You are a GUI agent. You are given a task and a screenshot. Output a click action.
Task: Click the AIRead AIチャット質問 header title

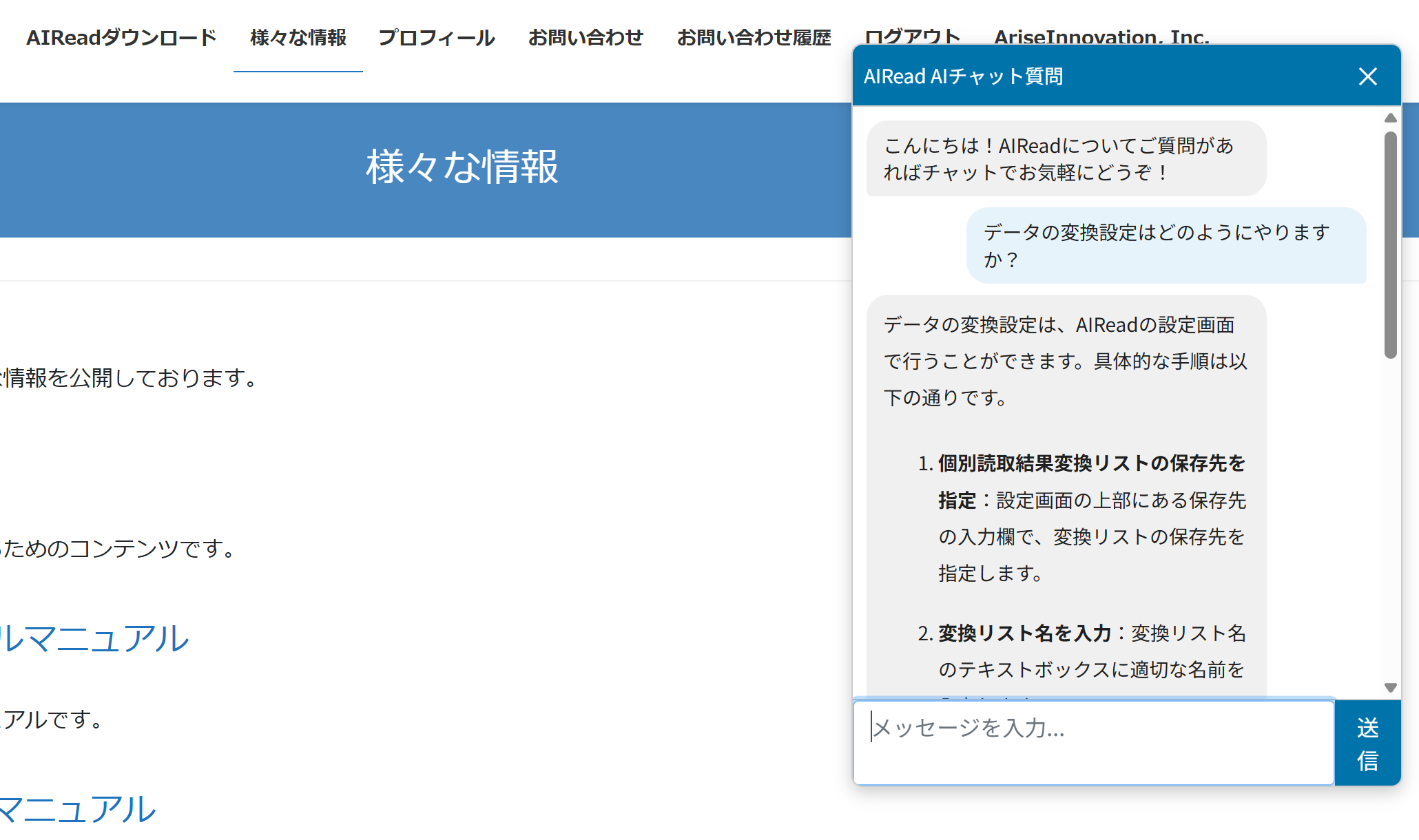963,76
